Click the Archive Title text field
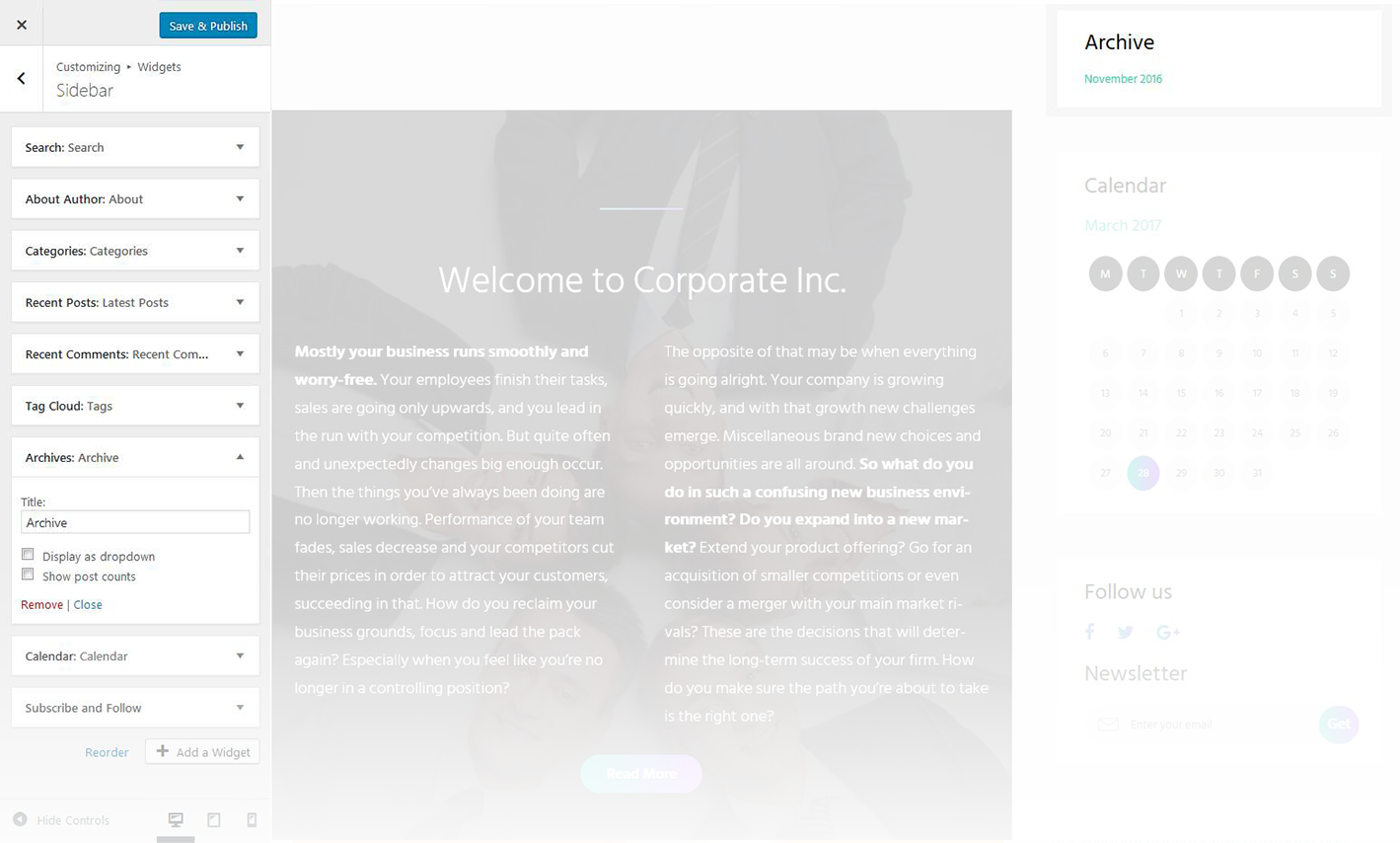This screenshot has width=1400, height=843. tap(135, 522)
